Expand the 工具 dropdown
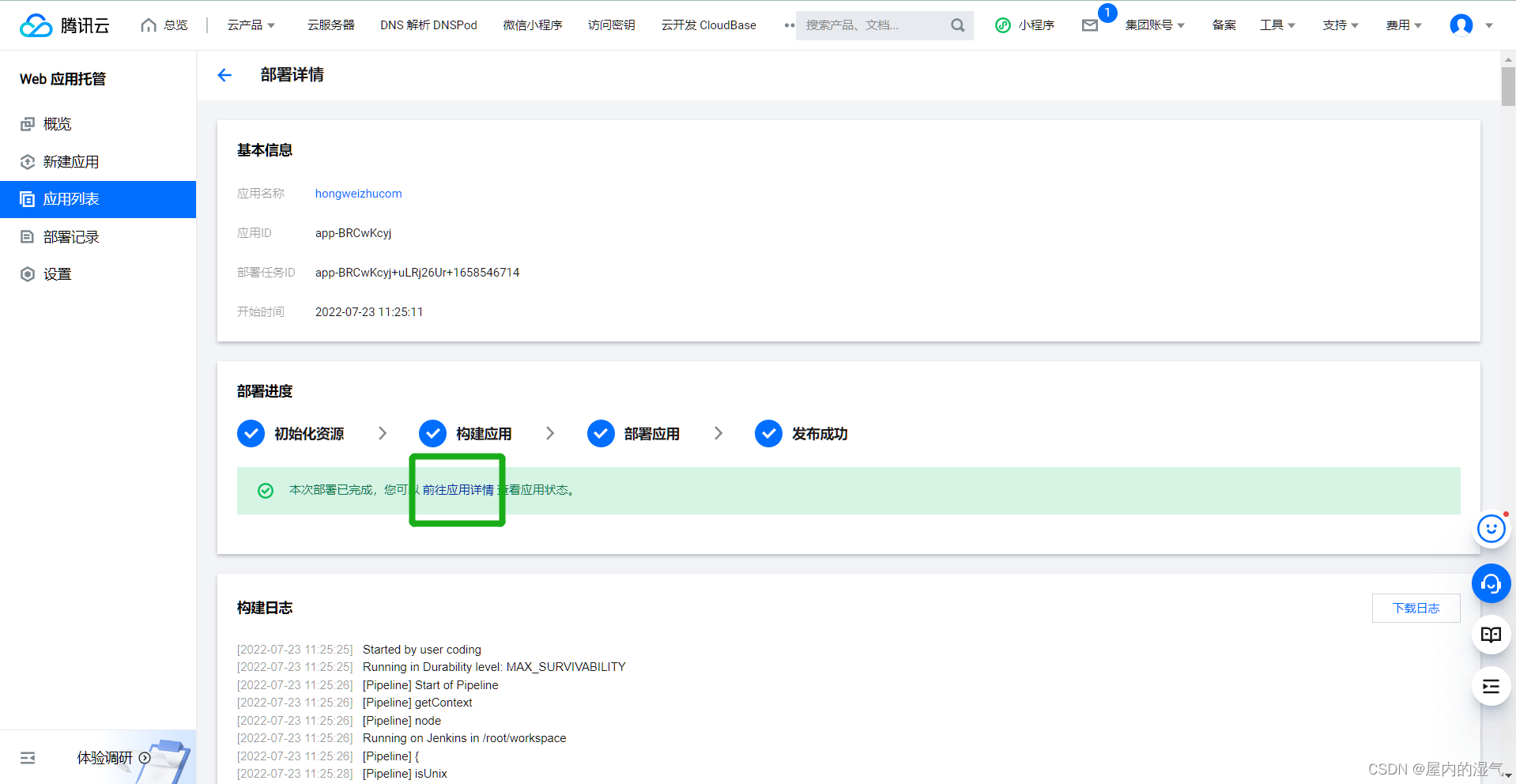Image resolution: width=1516 pixels, height=784 pixels. [x=1277, y=25]
